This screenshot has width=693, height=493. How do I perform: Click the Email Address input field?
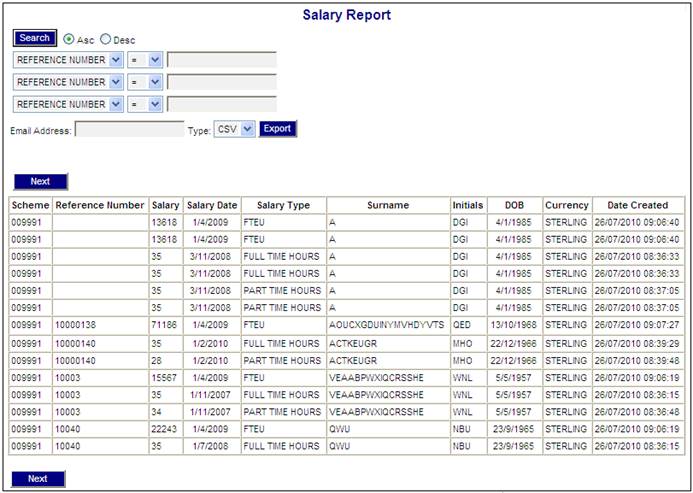coord(129,130)
